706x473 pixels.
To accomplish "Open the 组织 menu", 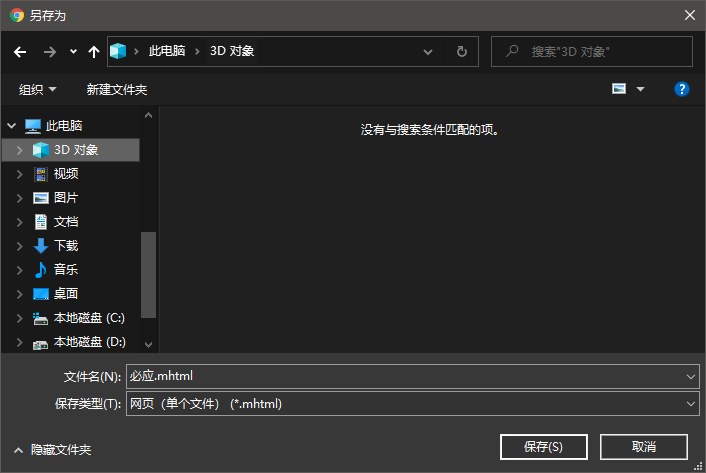I will click(x=37, y=89).
